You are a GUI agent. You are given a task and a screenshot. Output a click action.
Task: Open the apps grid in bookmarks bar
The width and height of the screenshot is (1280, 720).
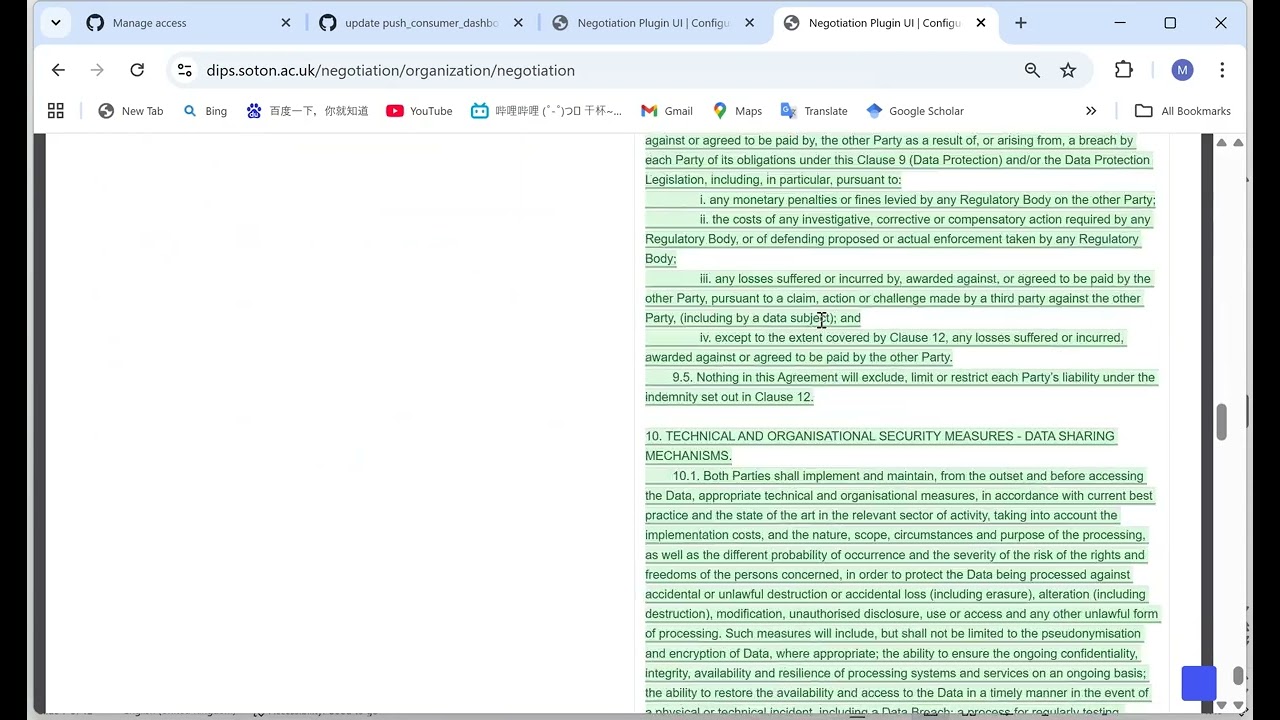tap(56, 111)
